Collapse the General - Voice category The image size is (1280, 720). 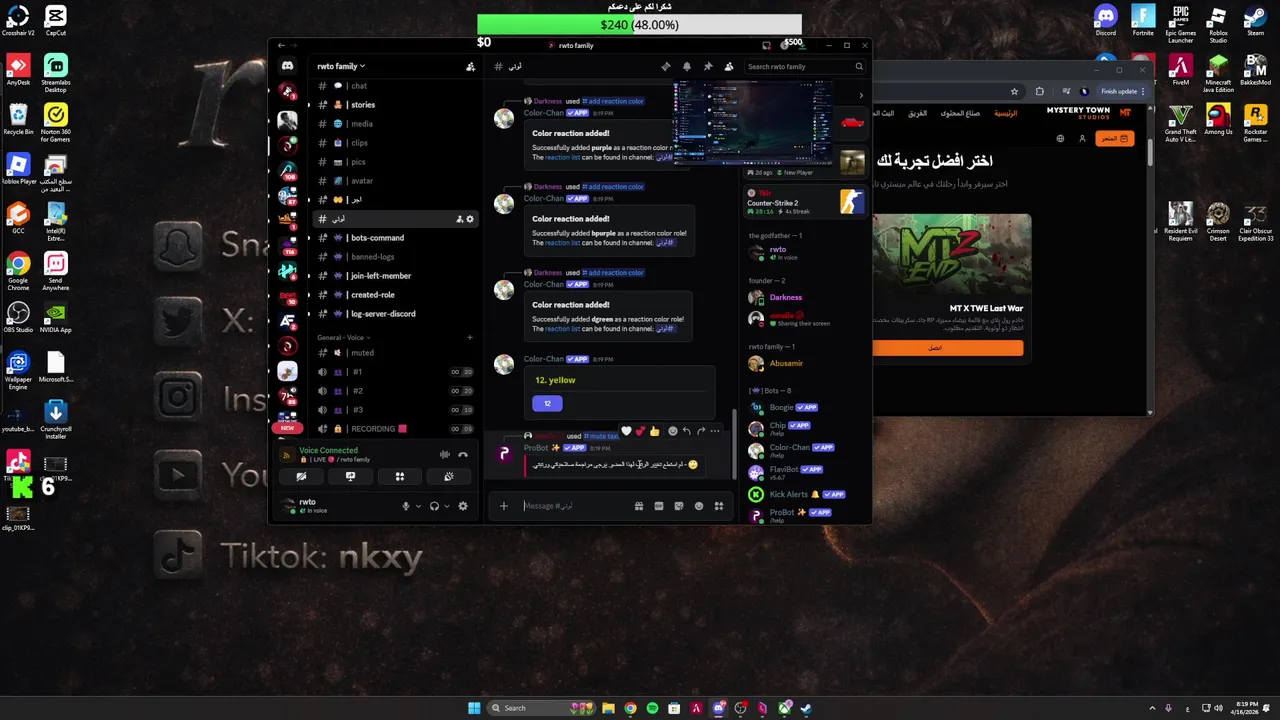(344, 338)
